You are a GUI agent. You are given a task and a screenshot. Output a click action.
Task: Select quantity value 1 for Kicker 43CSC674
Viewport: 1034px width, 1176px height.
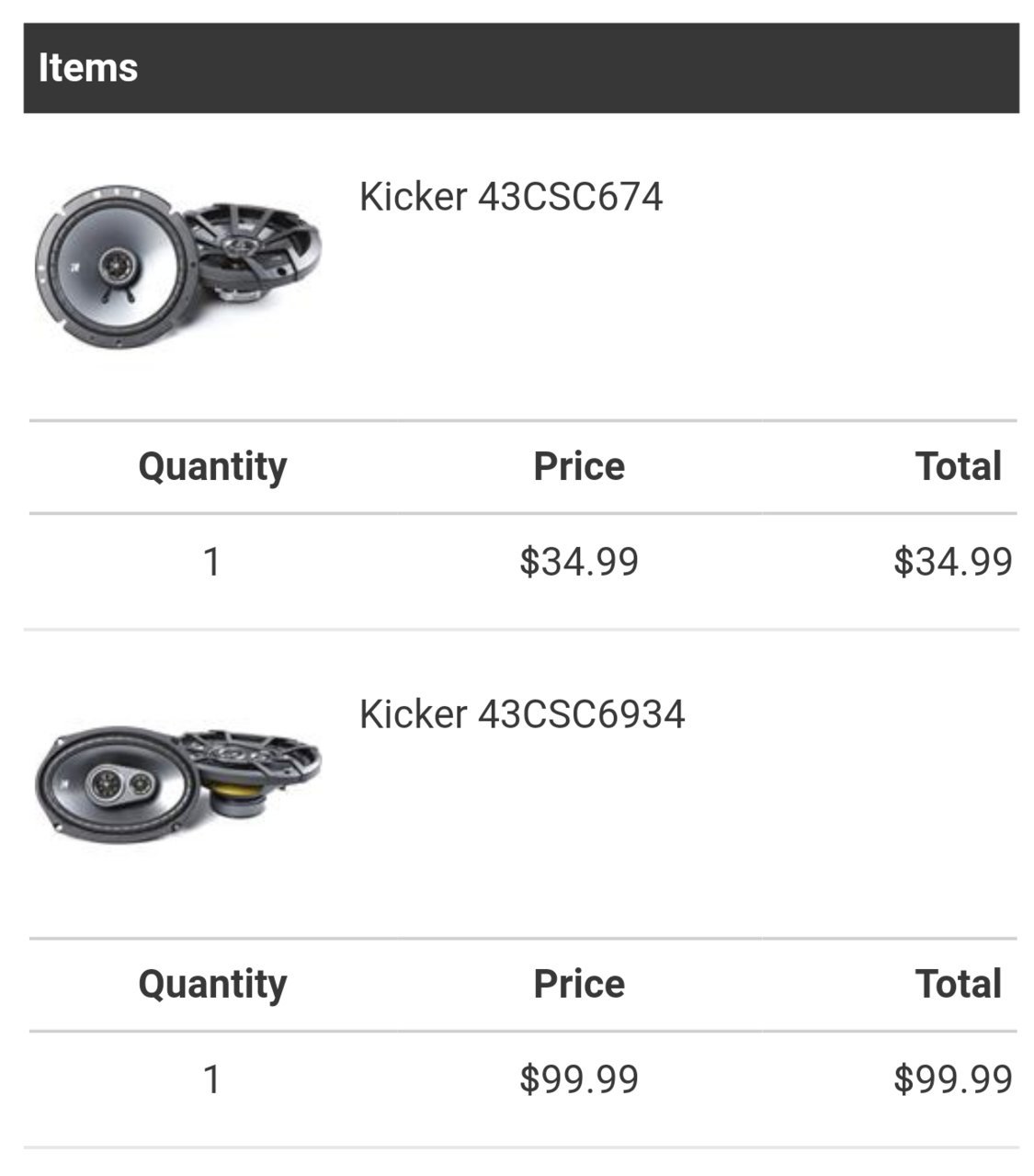pos(212,561)
